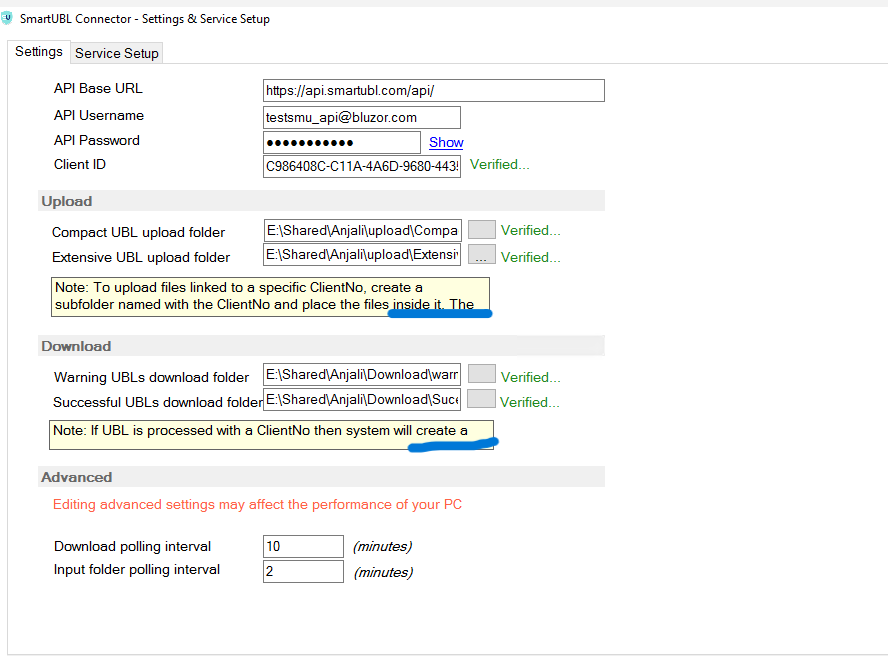Edit the Input folder polling interval value
The width and height of the screenshot is (888, 672).
tap(303, 571)
